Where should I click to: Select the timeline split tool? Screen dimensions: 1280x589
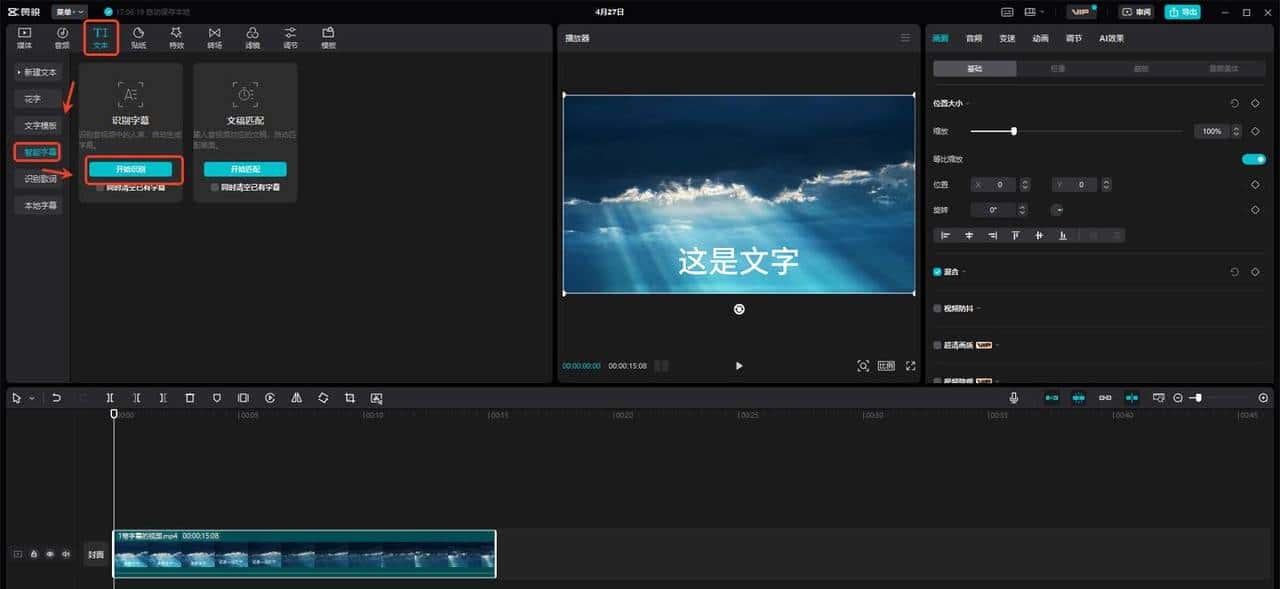(x=110, y=397)
